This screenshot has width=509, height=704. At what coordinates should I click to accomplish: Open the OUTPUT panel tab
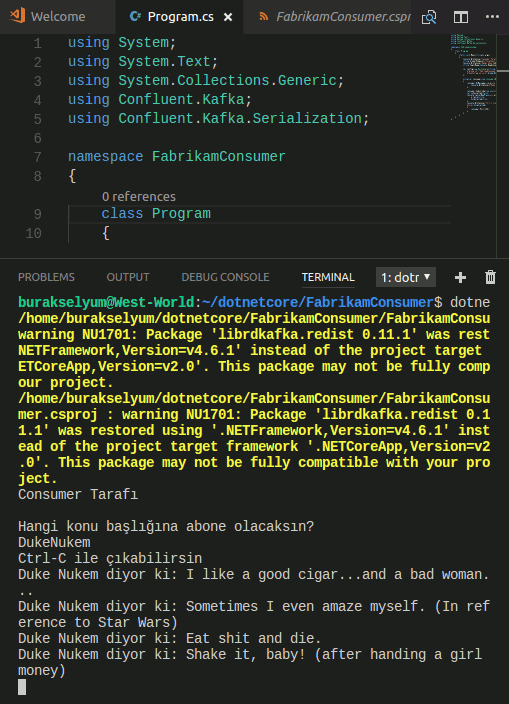tap(128, 277)
